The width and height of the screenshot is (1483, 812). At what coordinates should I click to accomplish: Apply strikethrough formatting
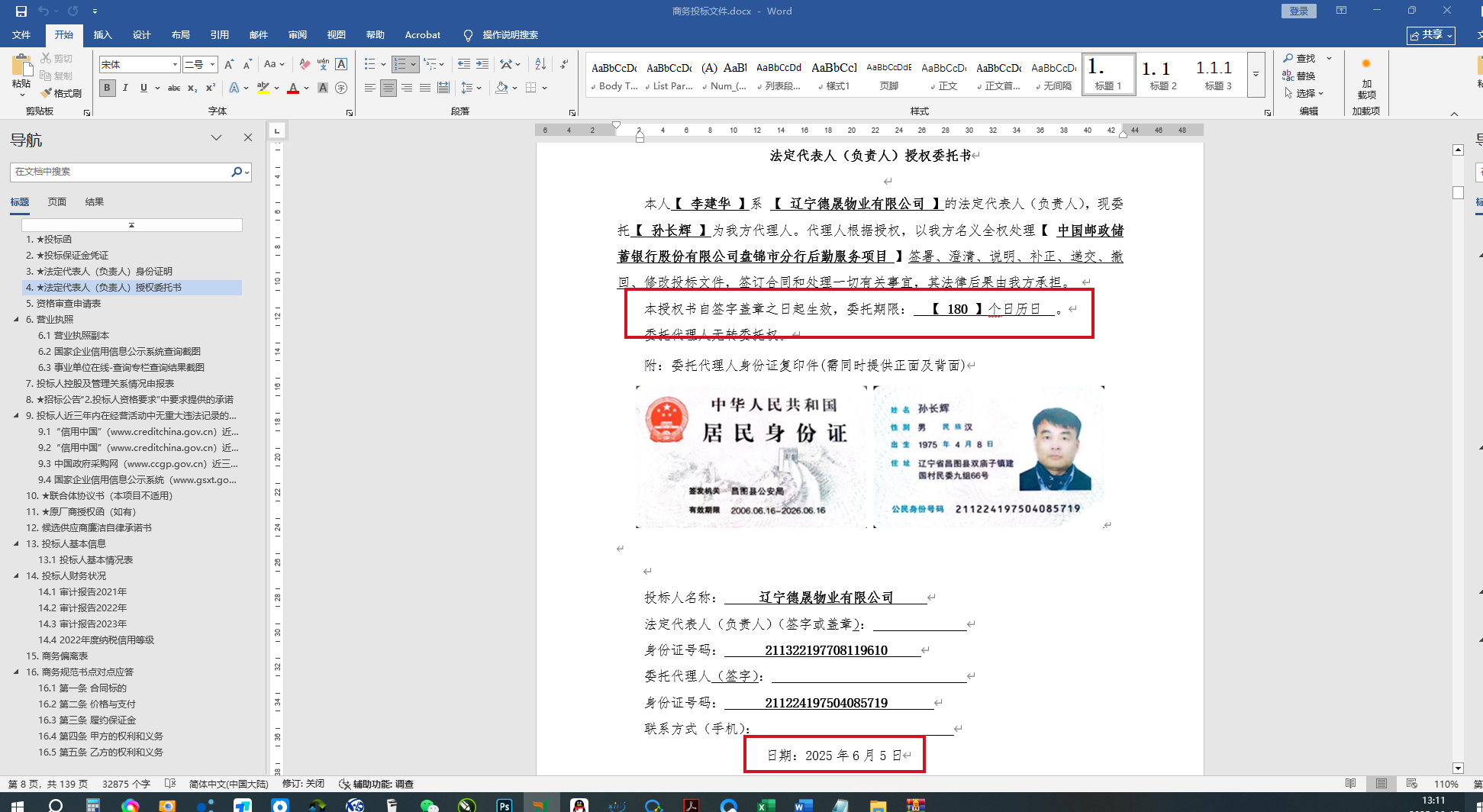pyautogui.click(x=174, y=88)
